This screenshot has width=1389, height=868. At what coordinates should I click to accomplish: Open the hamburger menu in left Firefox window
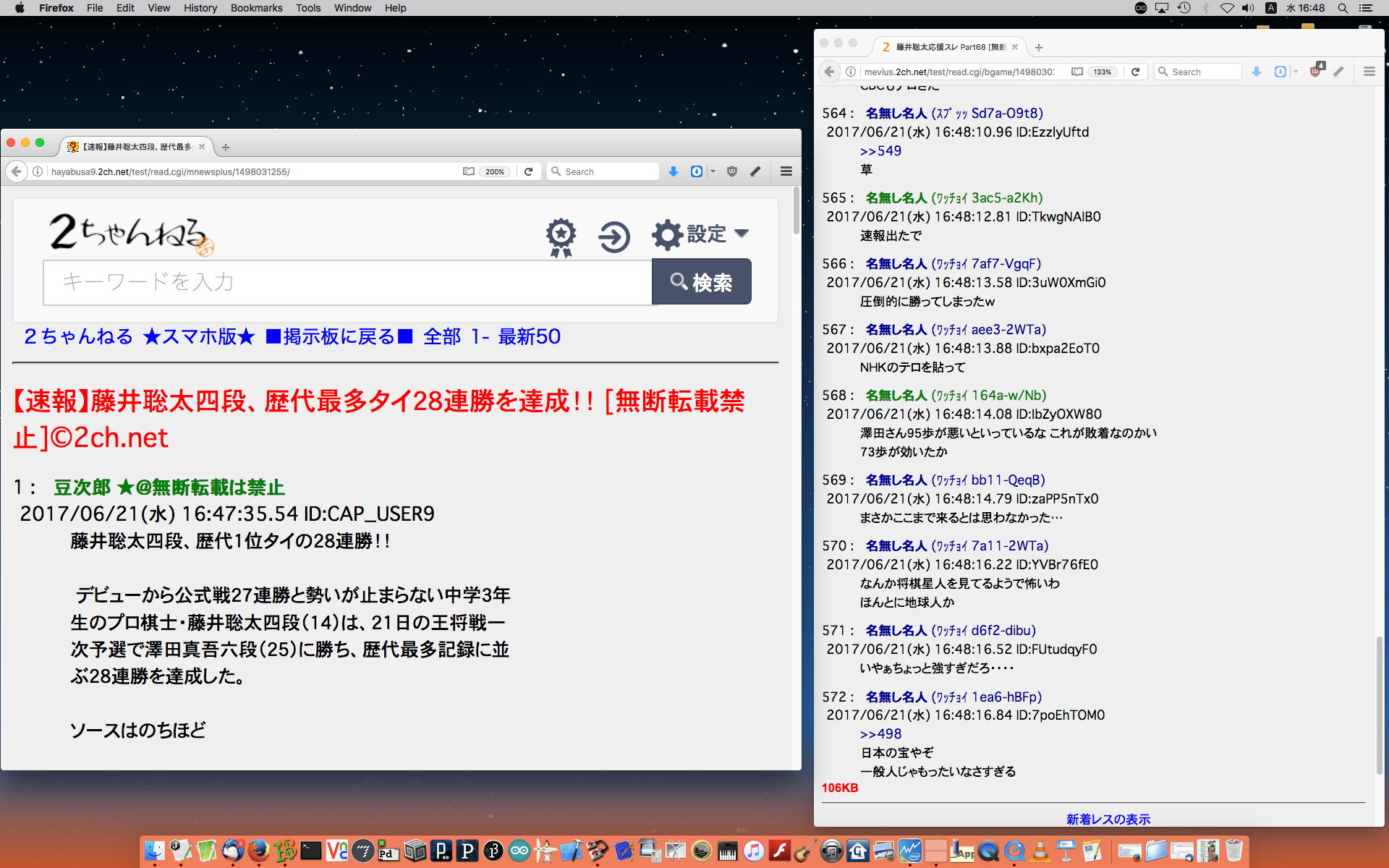(x=786, y=171)
